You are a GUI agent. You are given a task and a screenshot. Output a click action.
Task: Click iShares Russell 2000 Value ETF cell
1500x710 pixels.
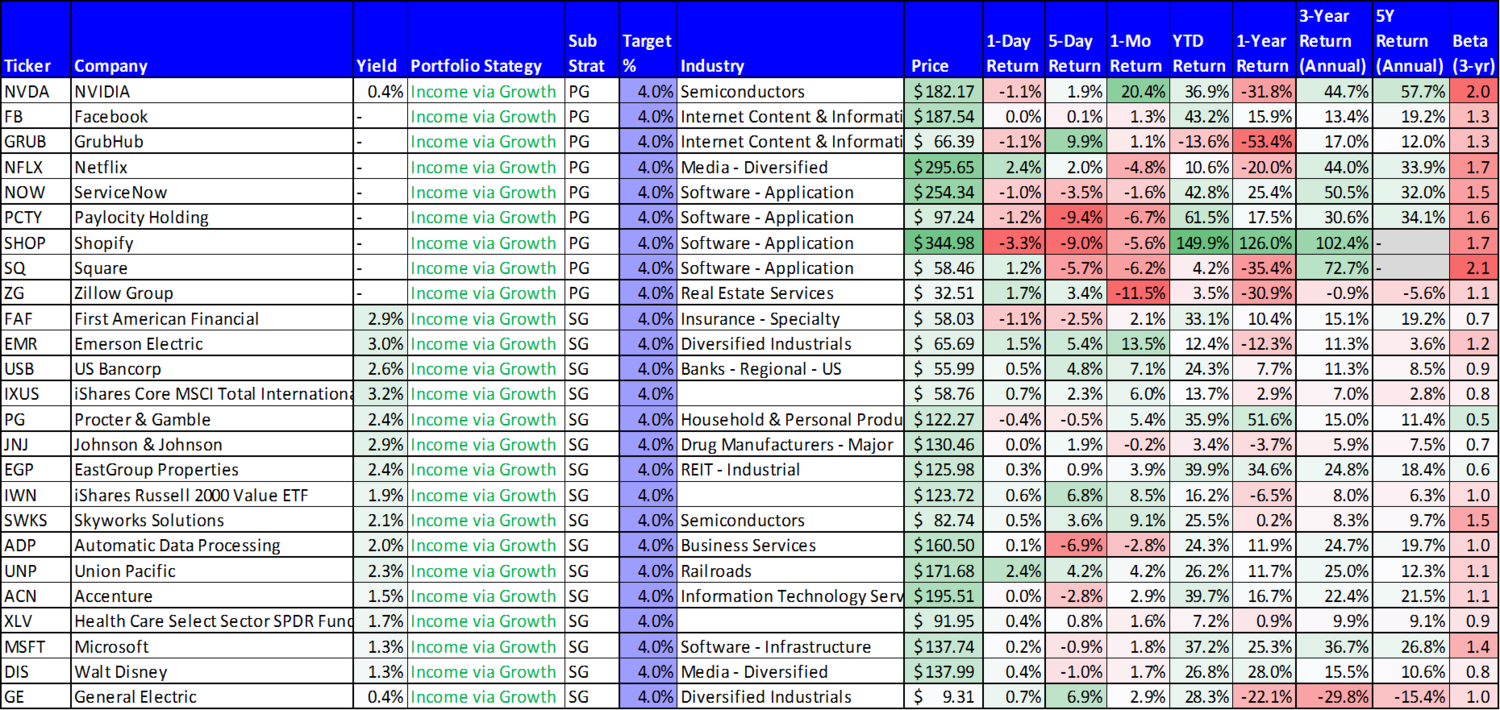coord(212,495)
